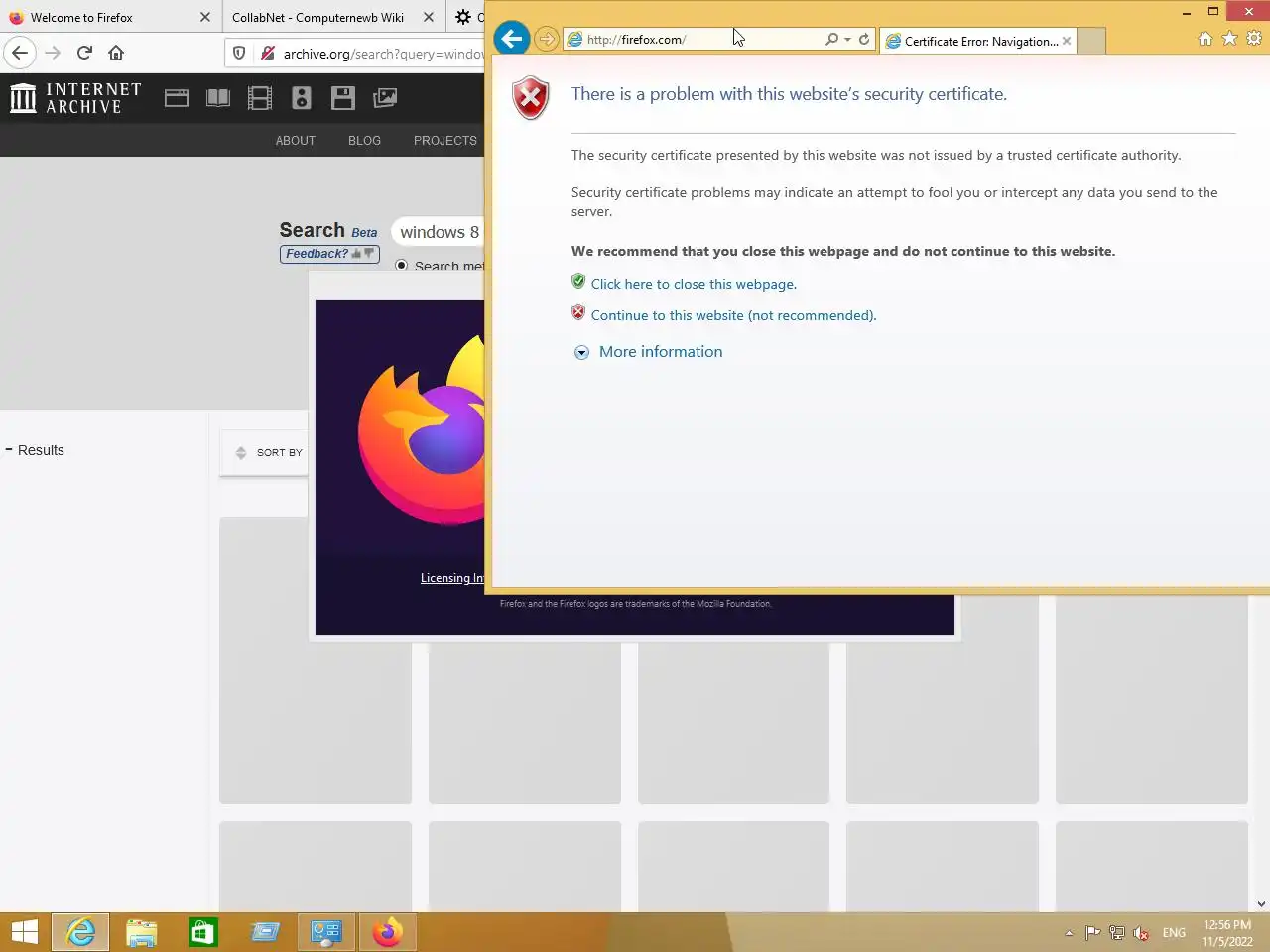Viewport: 1270px width, 952px height.
Task: Open the BLOG menu on Internet Archive
Action: (364, 141)
